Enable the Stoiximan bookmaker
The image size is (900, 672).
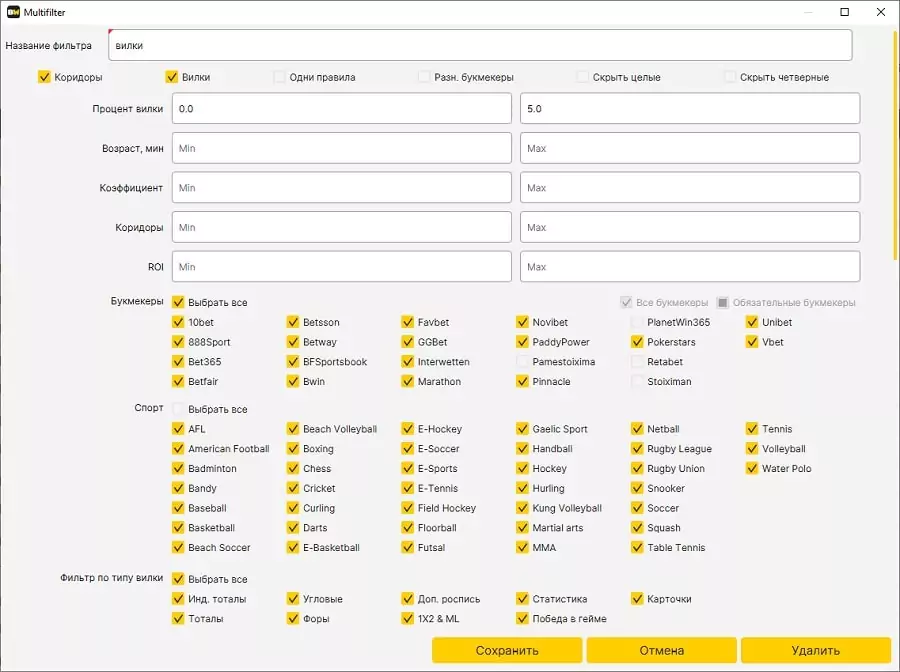point(637,381)
